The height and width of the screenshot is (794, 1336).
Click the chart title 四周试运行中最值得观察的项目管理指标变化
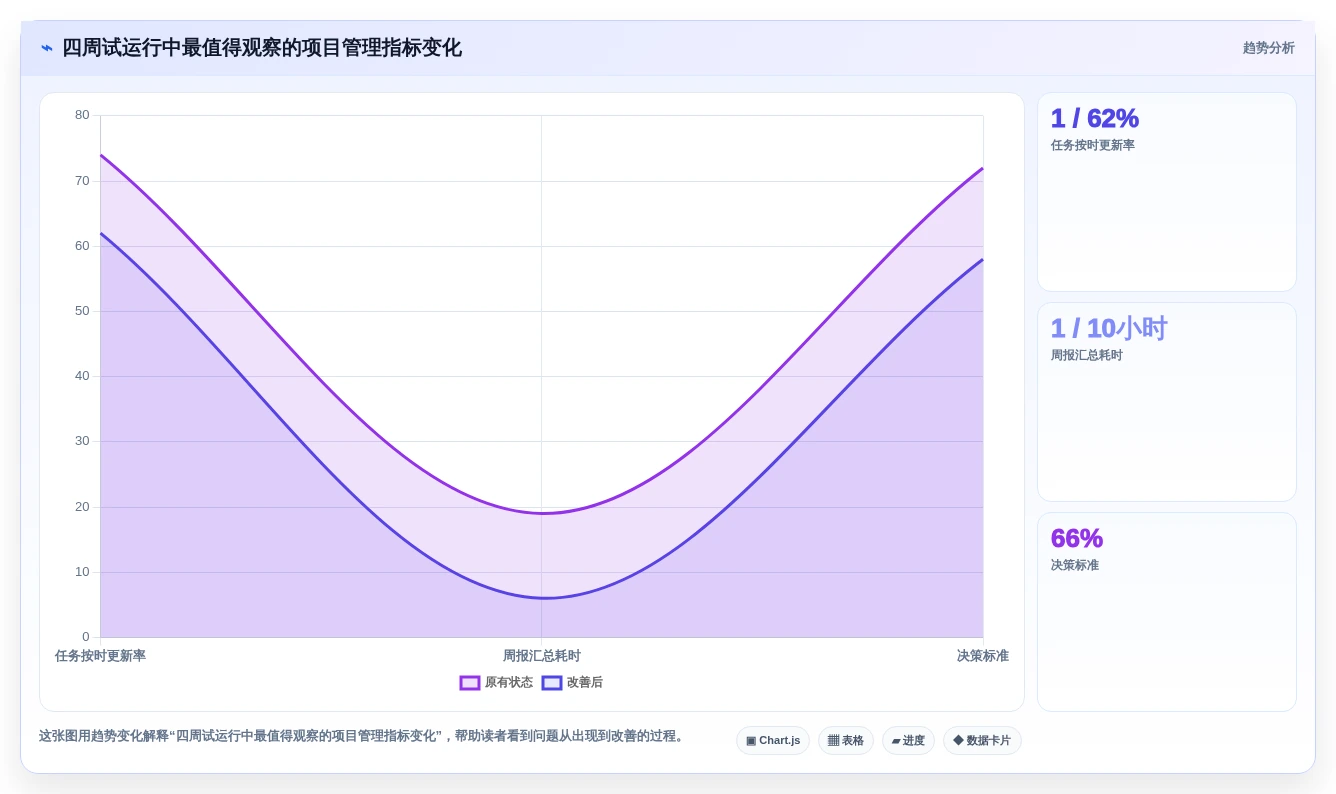(x=262, y=48)
